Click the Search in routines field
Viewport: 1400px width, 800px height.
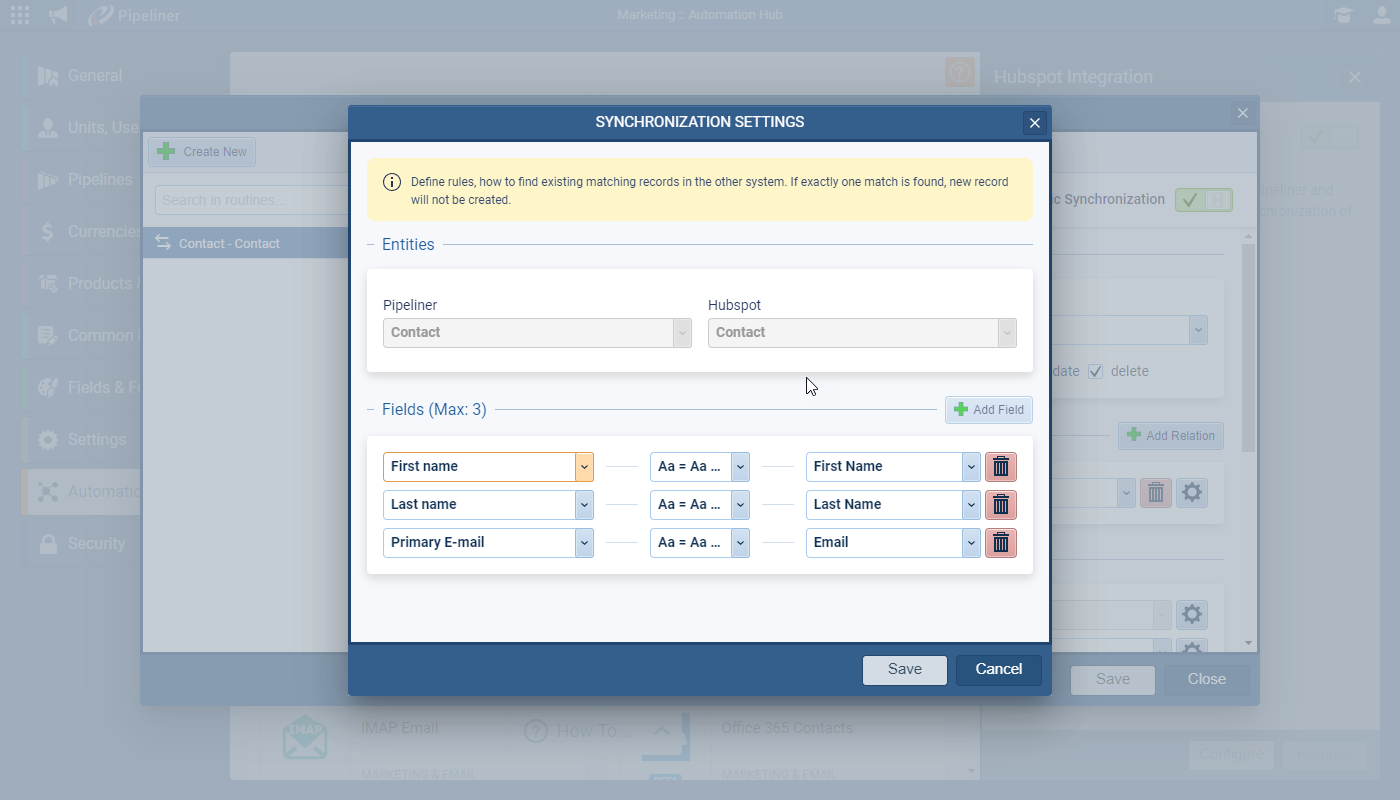click(x=250, y=200)
